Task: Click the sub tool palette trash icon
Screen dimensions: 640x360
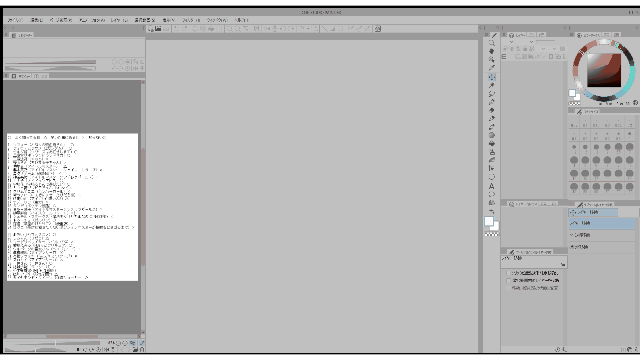Action: tap(636, 349)
